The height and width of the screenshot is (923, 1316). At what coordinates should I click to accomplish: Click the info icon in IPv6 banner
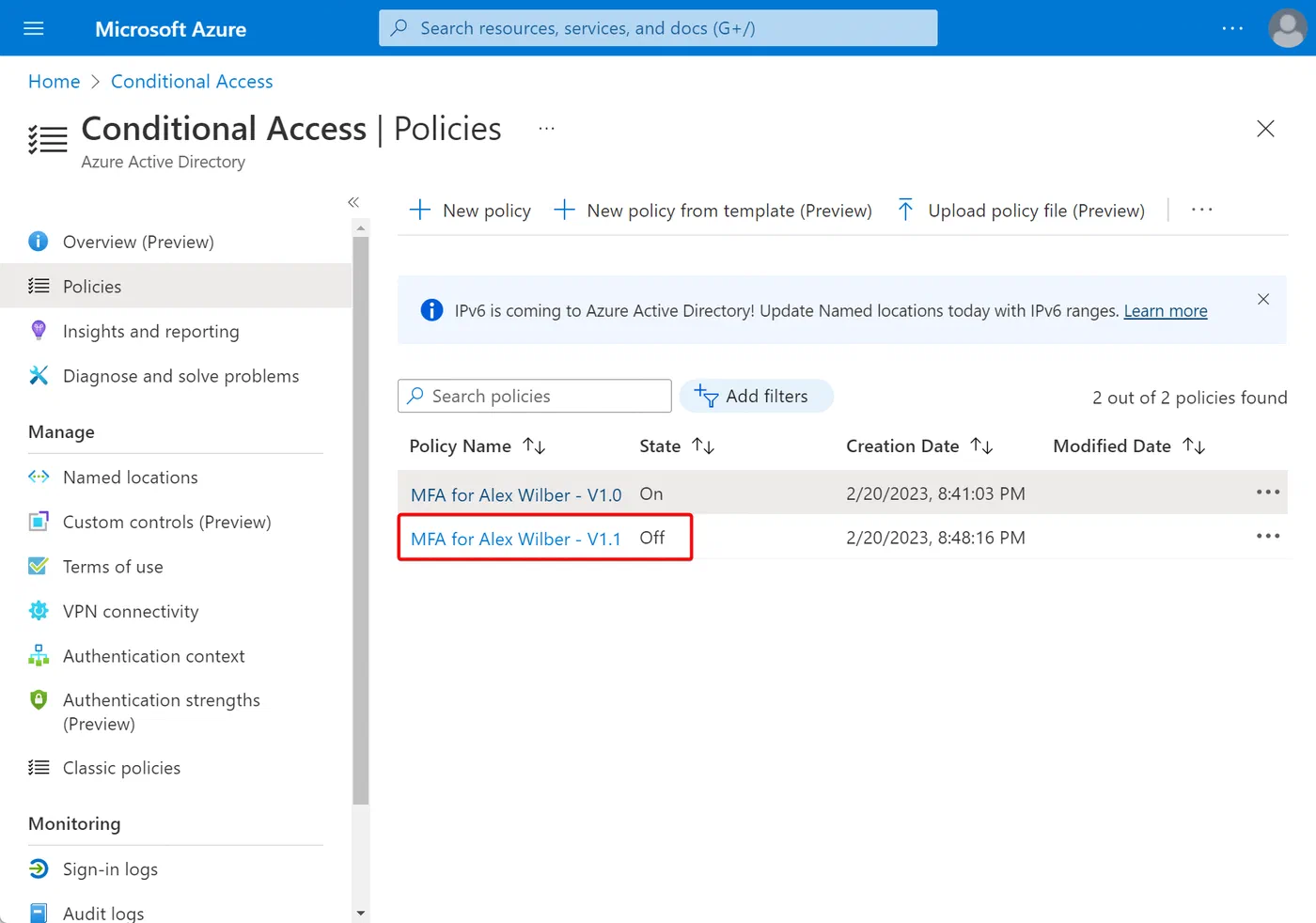(x=431, y=310)
